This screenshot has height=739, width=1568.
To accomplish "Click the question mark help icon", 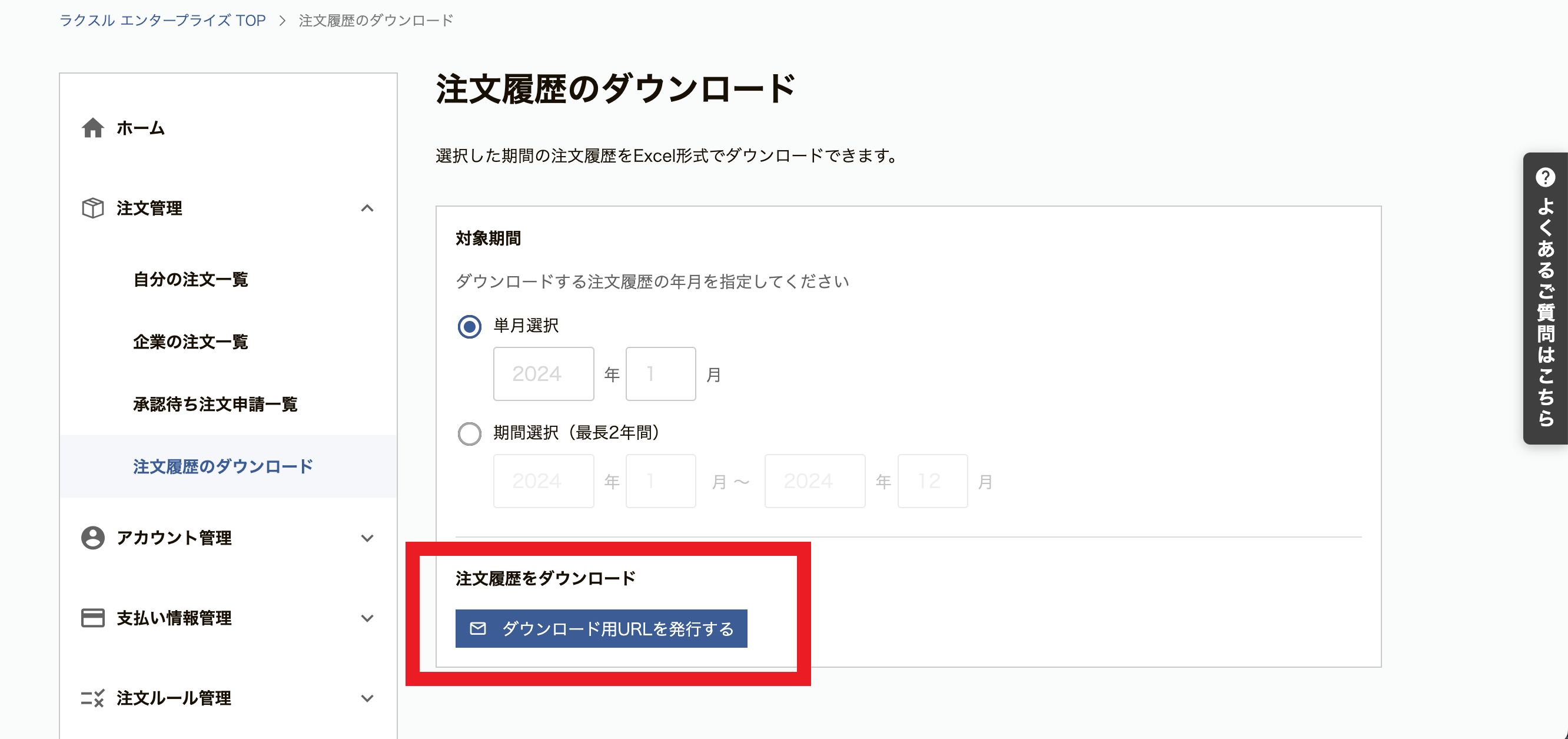I will [1545, 177].
